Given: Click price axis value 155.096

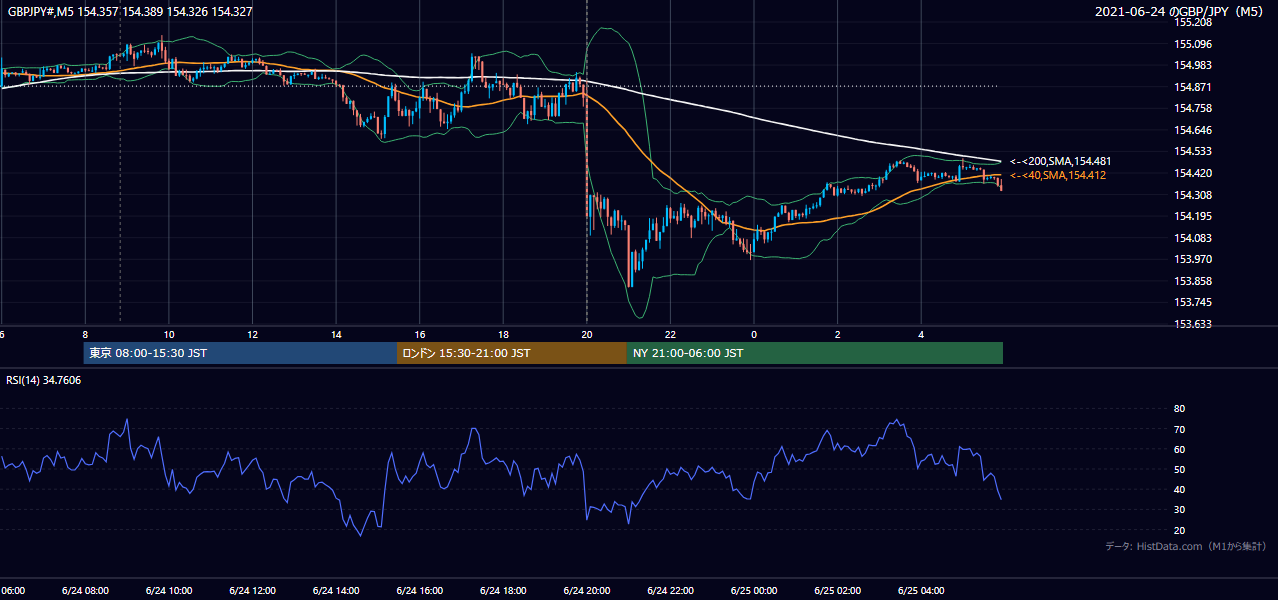Looking at the screenshot, I should [1193, 44].
